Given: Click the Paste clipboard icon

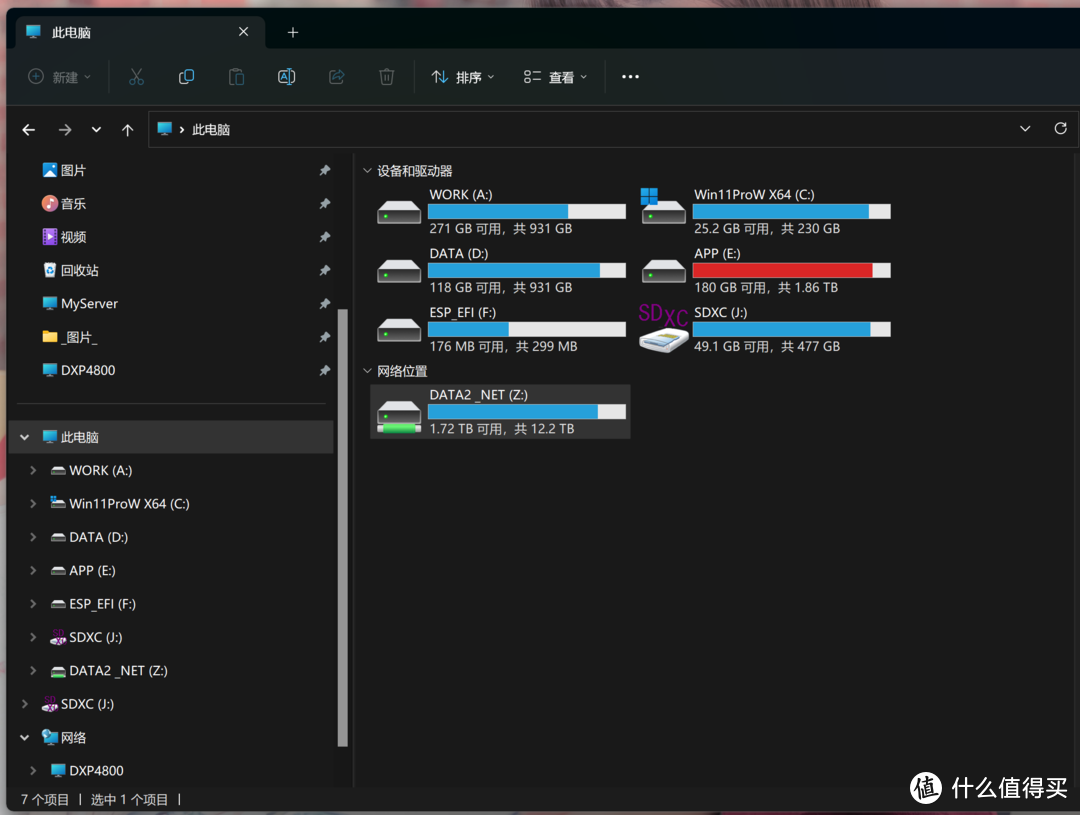Looking at the screenshot, I should click(236, 77).
